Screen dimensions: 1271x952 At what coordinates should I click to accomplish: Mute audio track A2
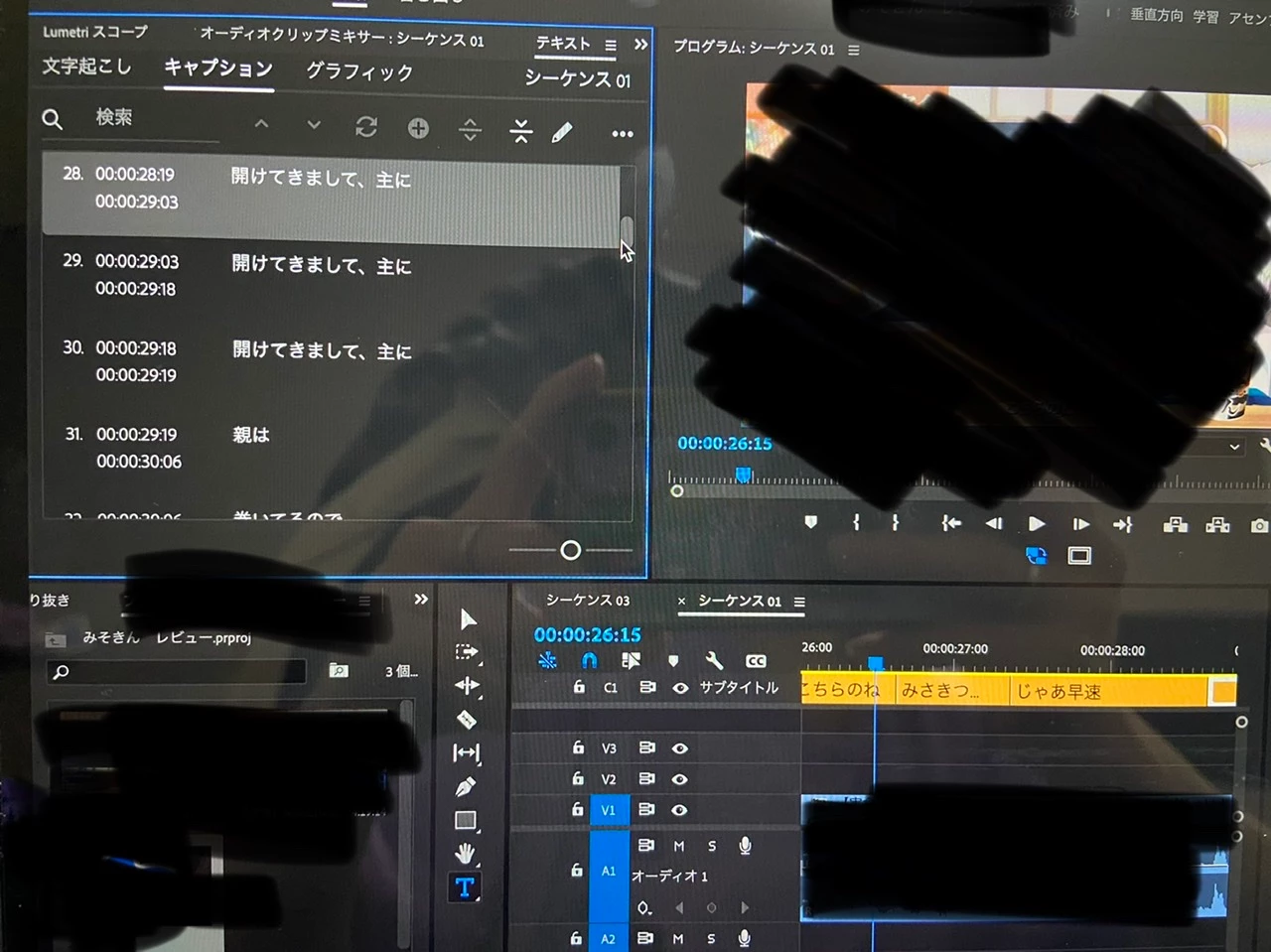(678, 938)
